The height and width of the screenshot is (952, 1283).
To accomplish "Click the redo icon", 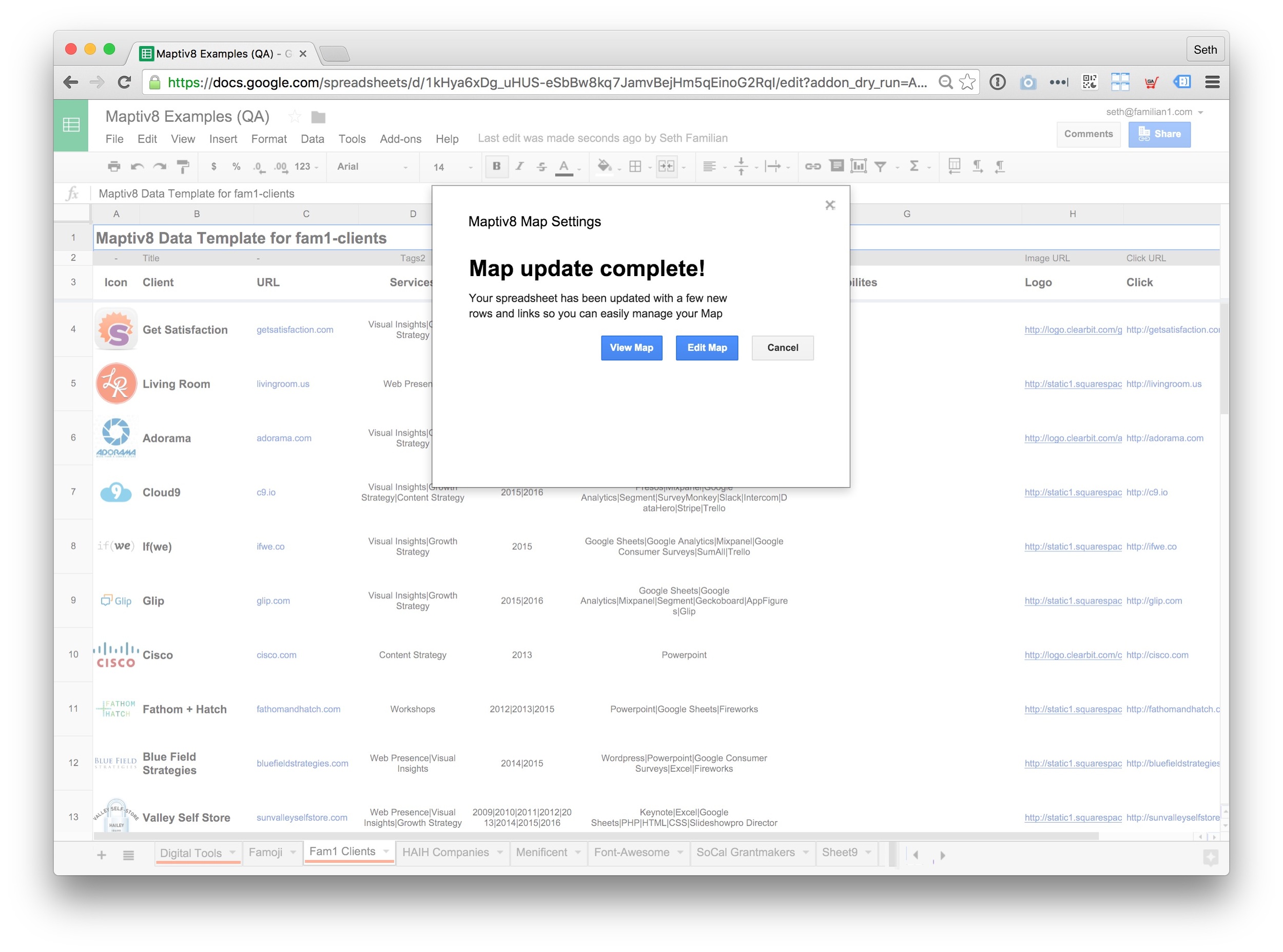I will [x=160, y=167].
